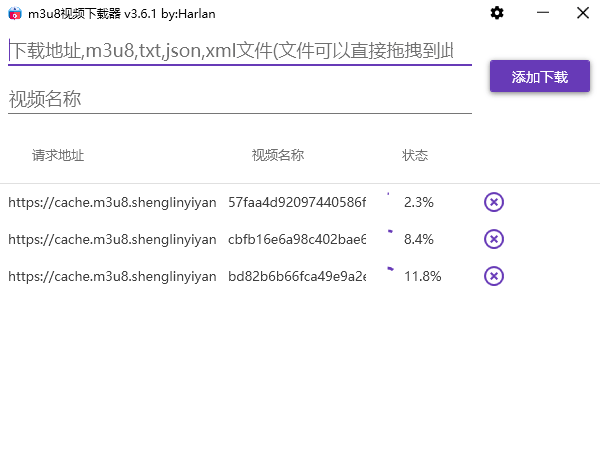Focus the 视频名称 input field
The height and width of the screenshot is (450, 600).
240,99
